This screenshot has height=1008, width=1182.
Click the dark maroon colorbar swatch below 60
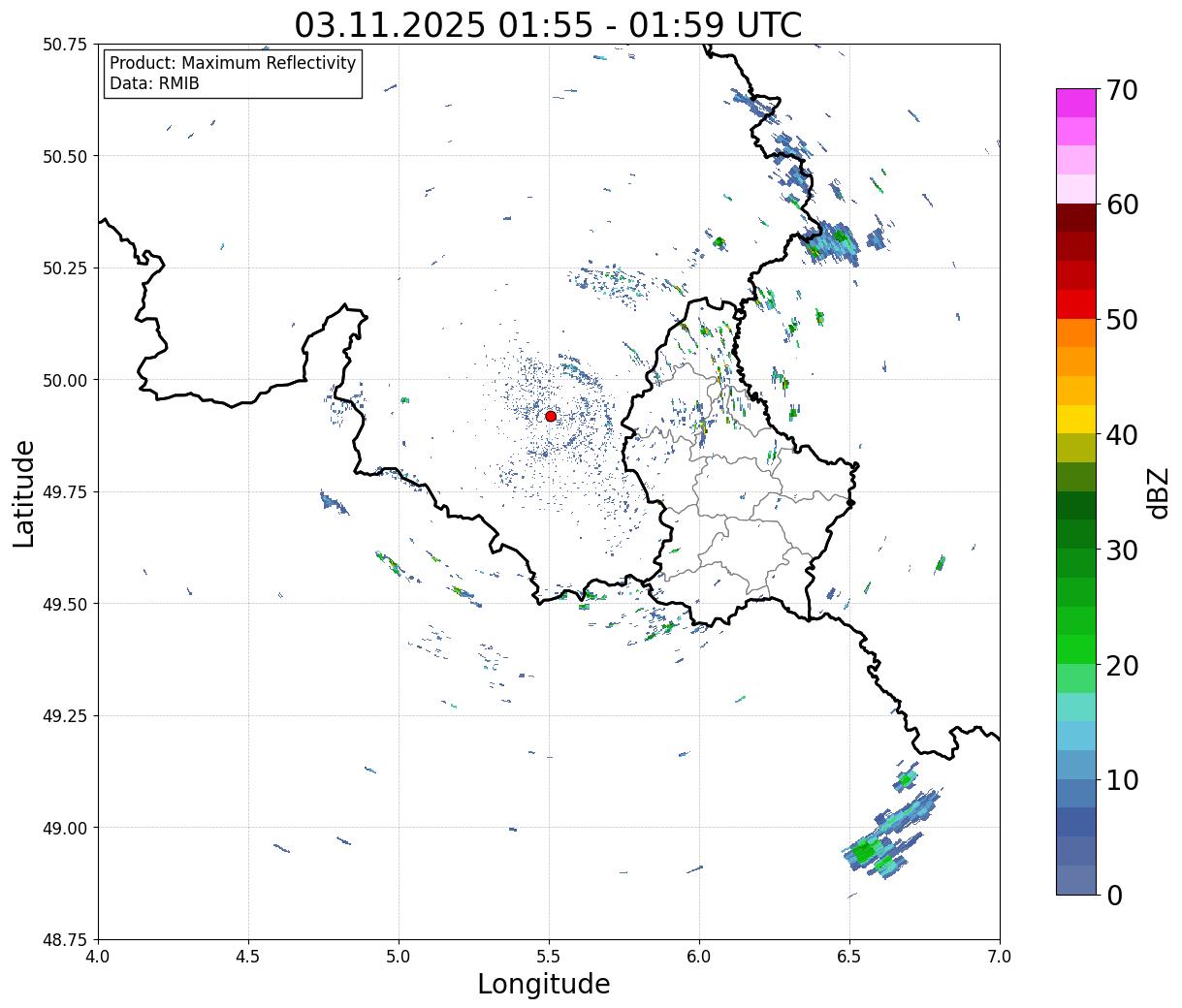1076,218
